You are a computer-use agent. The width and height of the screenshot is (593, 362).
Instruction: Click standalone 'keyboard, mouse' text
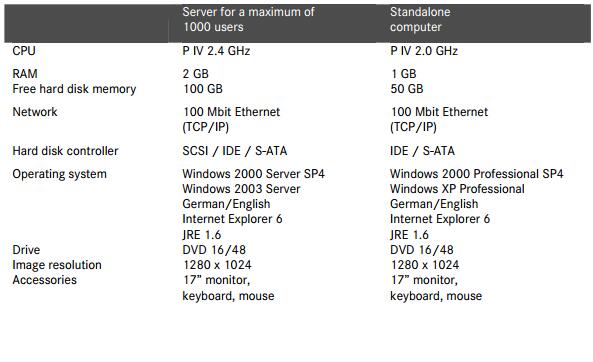pyautogui.click(x=436, y=296)
